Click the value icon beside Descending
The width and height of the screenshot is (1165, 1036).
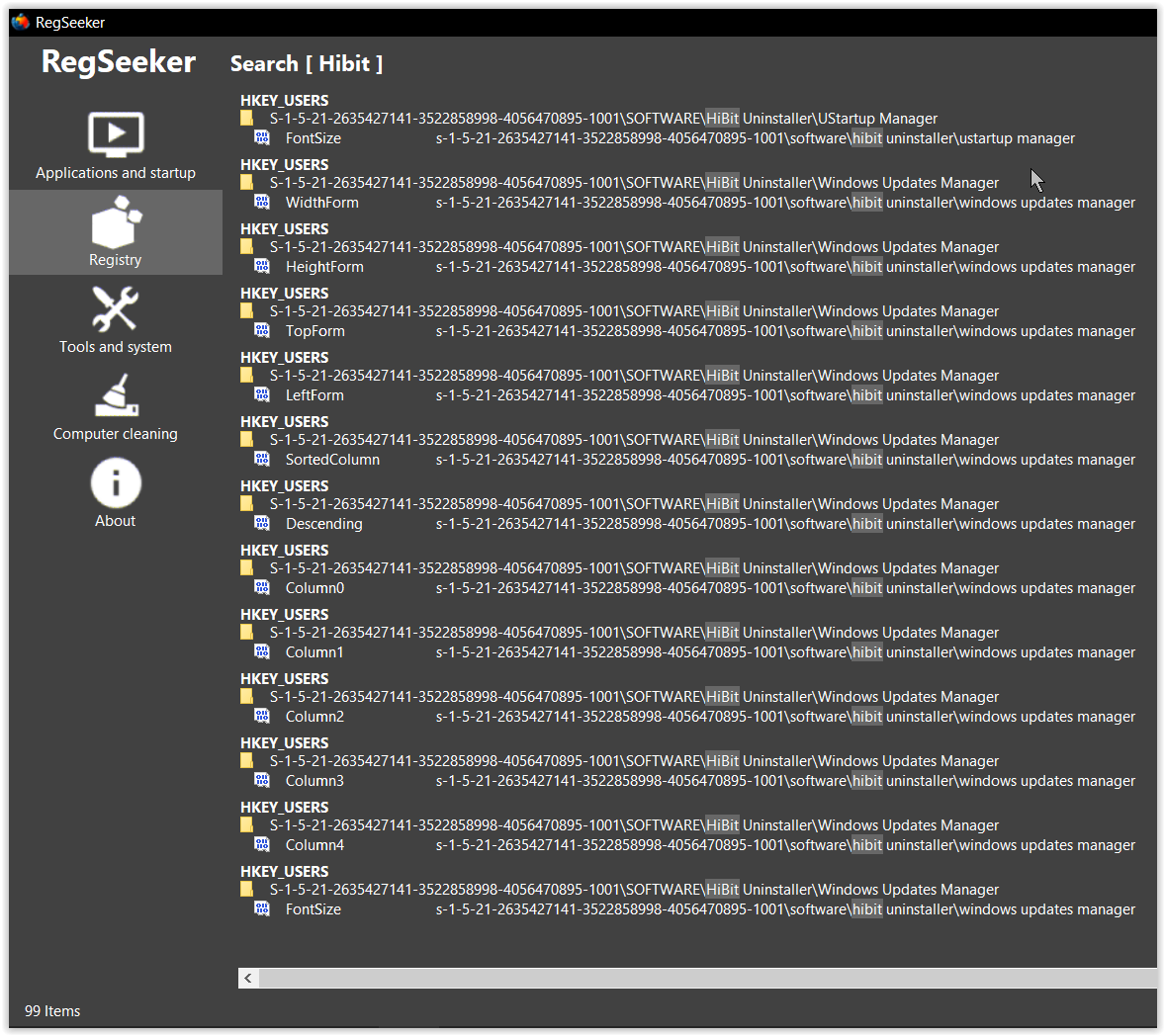262,523
